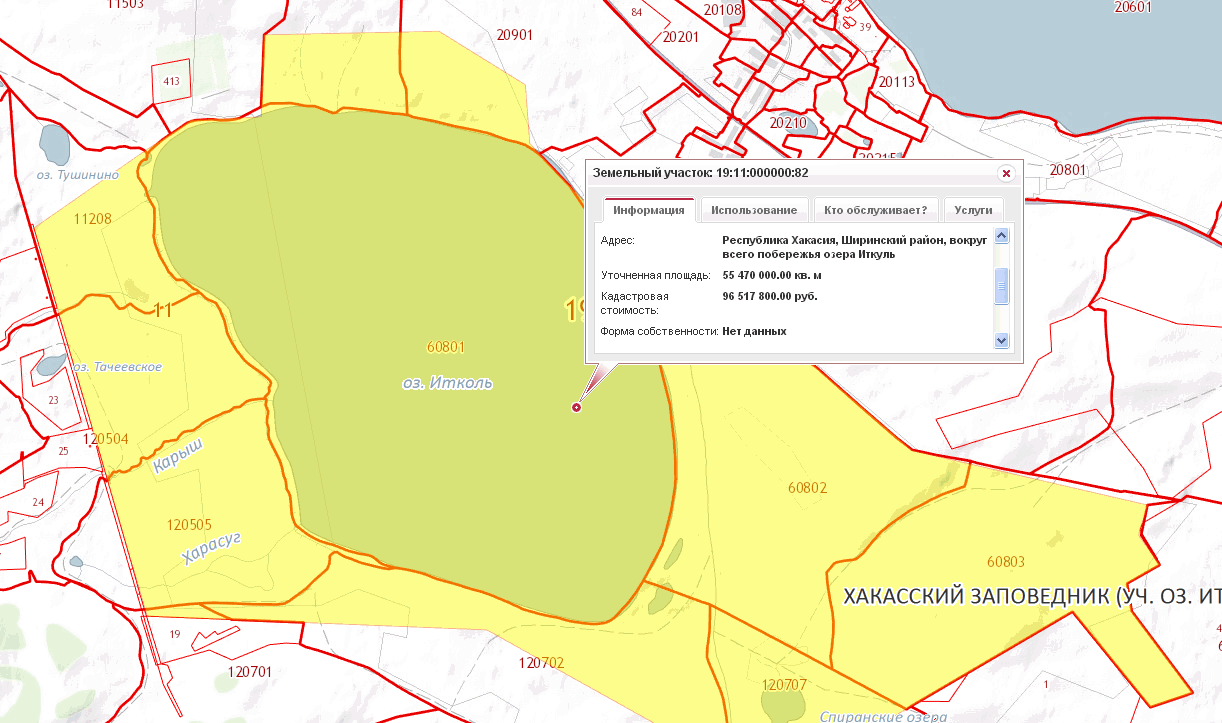Click cadastral block label 60801
The width and height of the screenshot is (1222, 723).
pos(445,347)
